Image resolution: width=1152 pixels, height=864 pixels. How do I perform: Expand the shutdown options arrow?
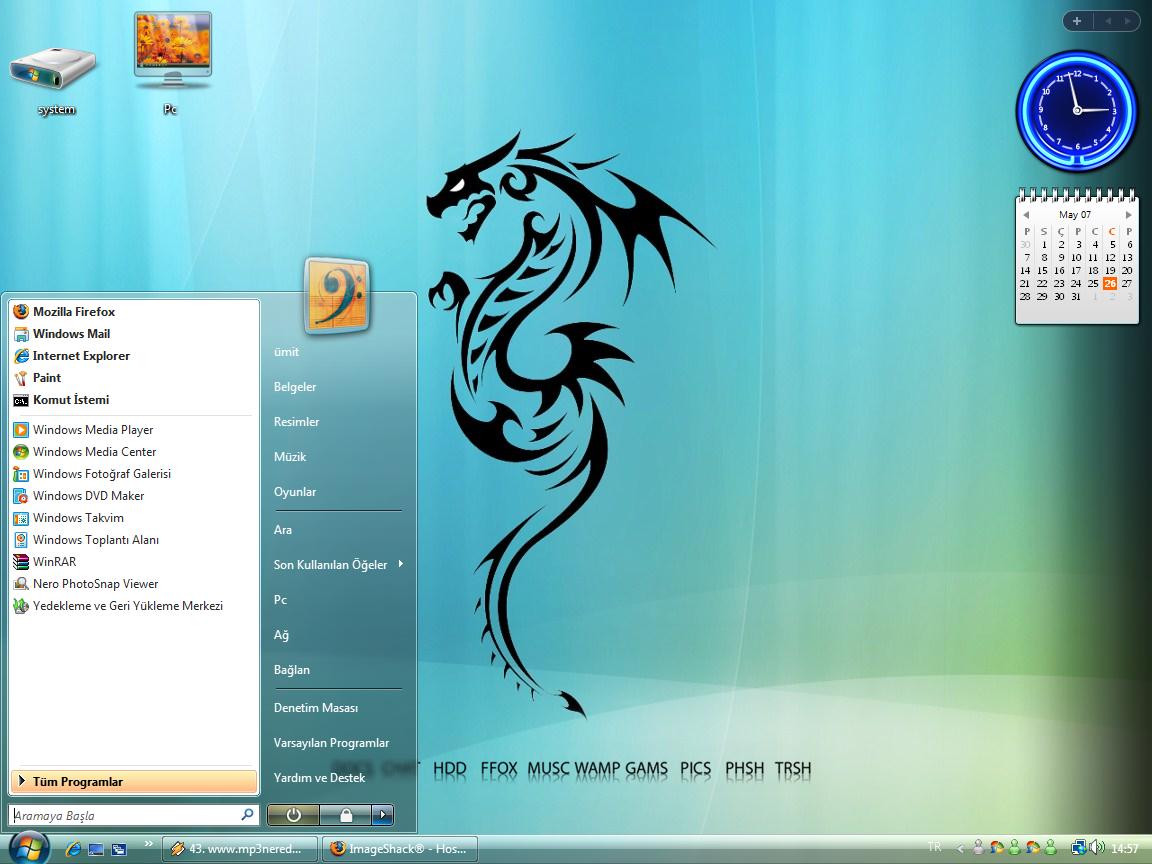point(382,815)
